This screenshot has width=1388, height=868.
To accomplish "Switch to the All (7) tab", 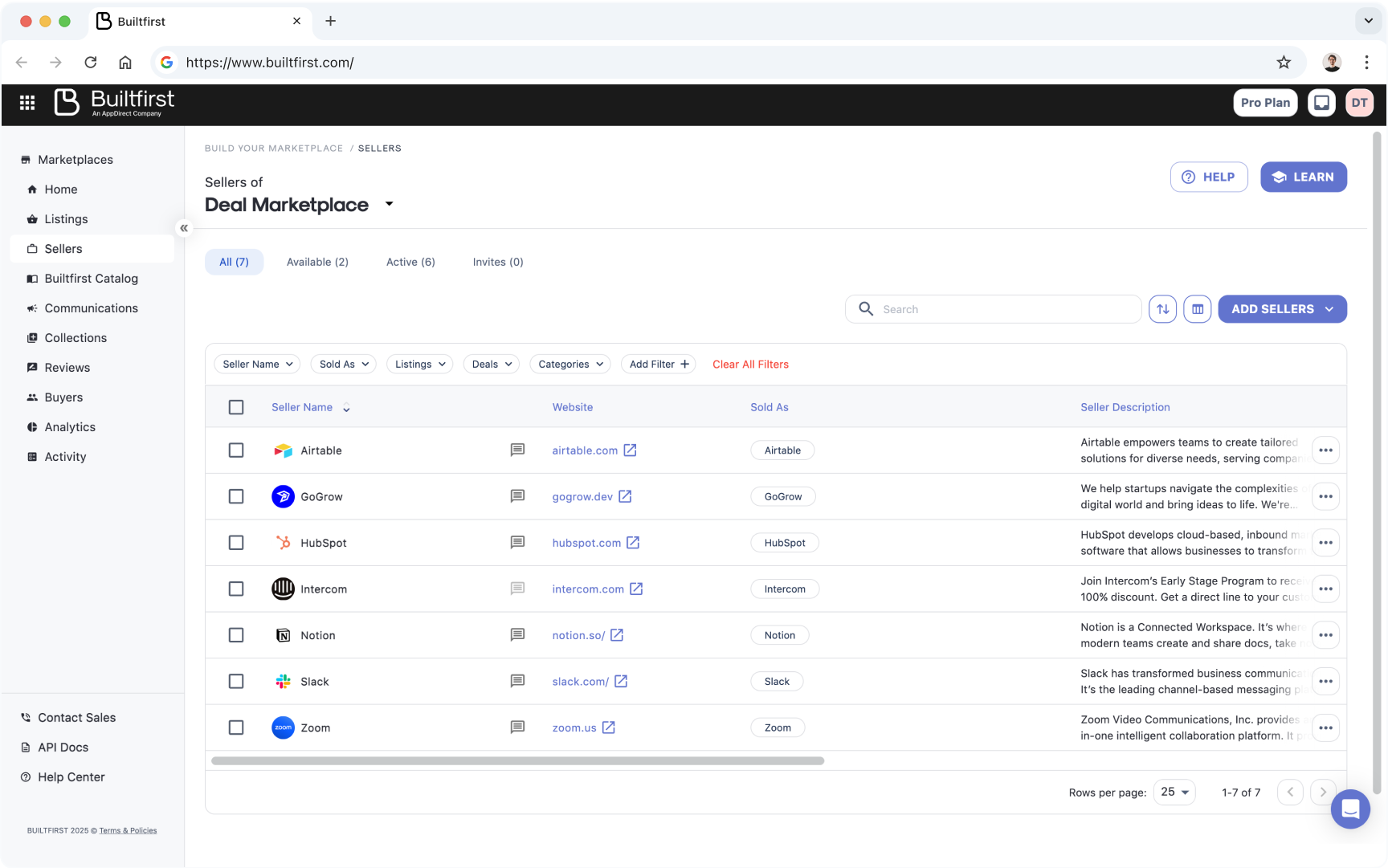I will (x=234, y=262).
